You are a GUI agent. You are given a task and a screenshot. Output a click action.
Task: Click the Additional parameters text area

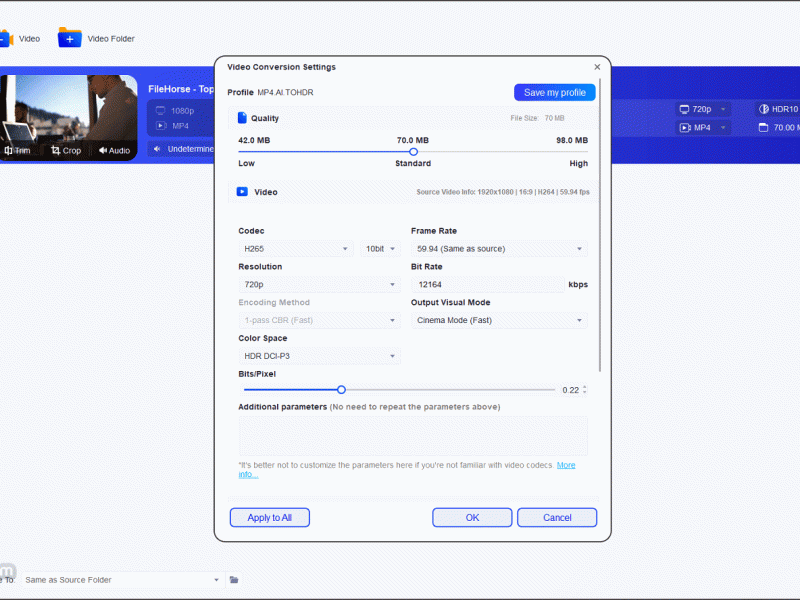(x=413, y=436)
